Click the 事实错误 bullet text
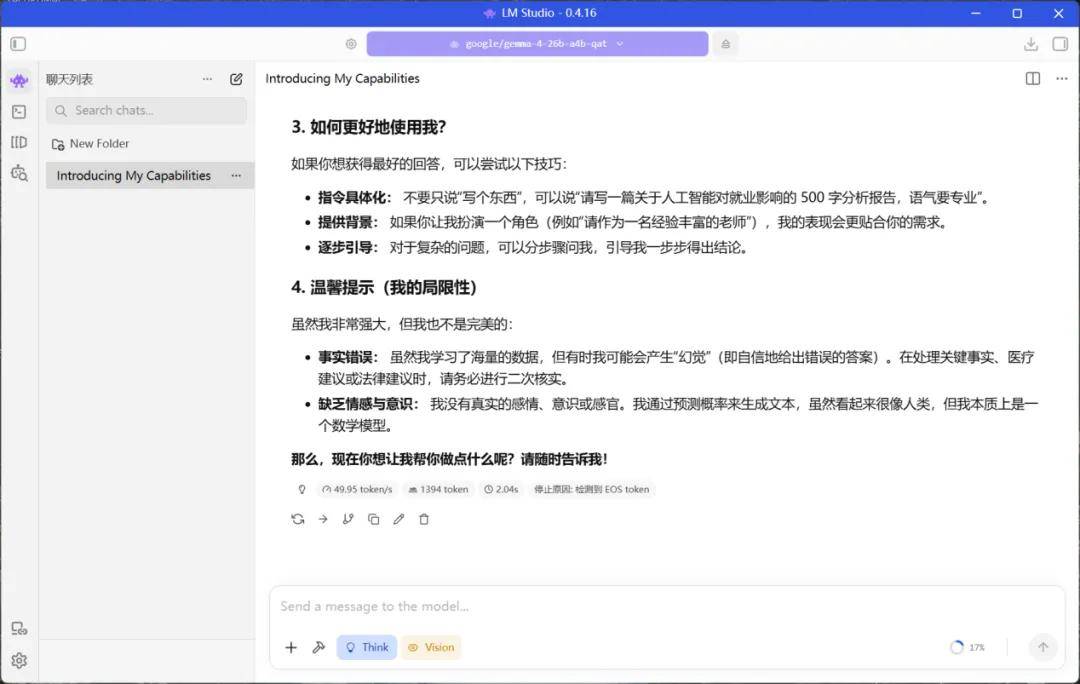1080x684 pixels. 676,368
